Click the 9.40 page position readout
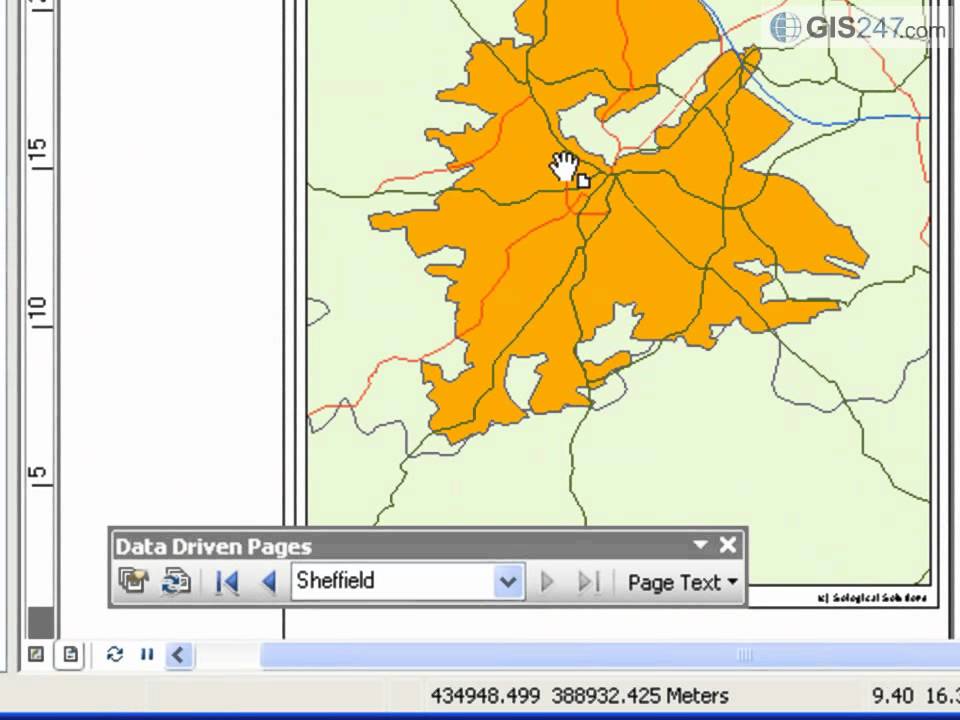The height and width of the screenshot is (720, 960). pyautogui.click(x=893, y=696)
